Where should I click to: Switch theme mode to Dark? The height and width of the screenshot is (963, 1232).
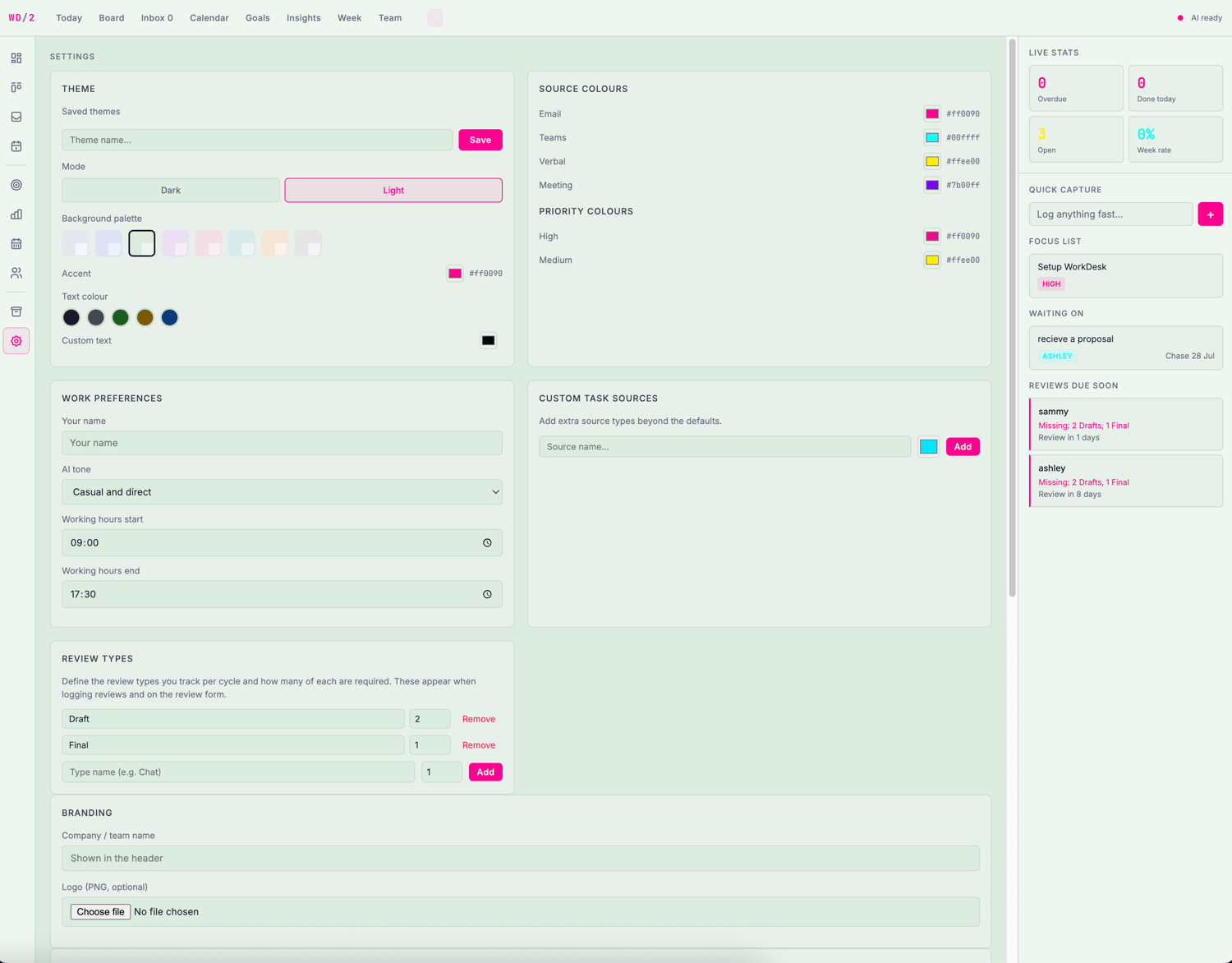(171, 190)
